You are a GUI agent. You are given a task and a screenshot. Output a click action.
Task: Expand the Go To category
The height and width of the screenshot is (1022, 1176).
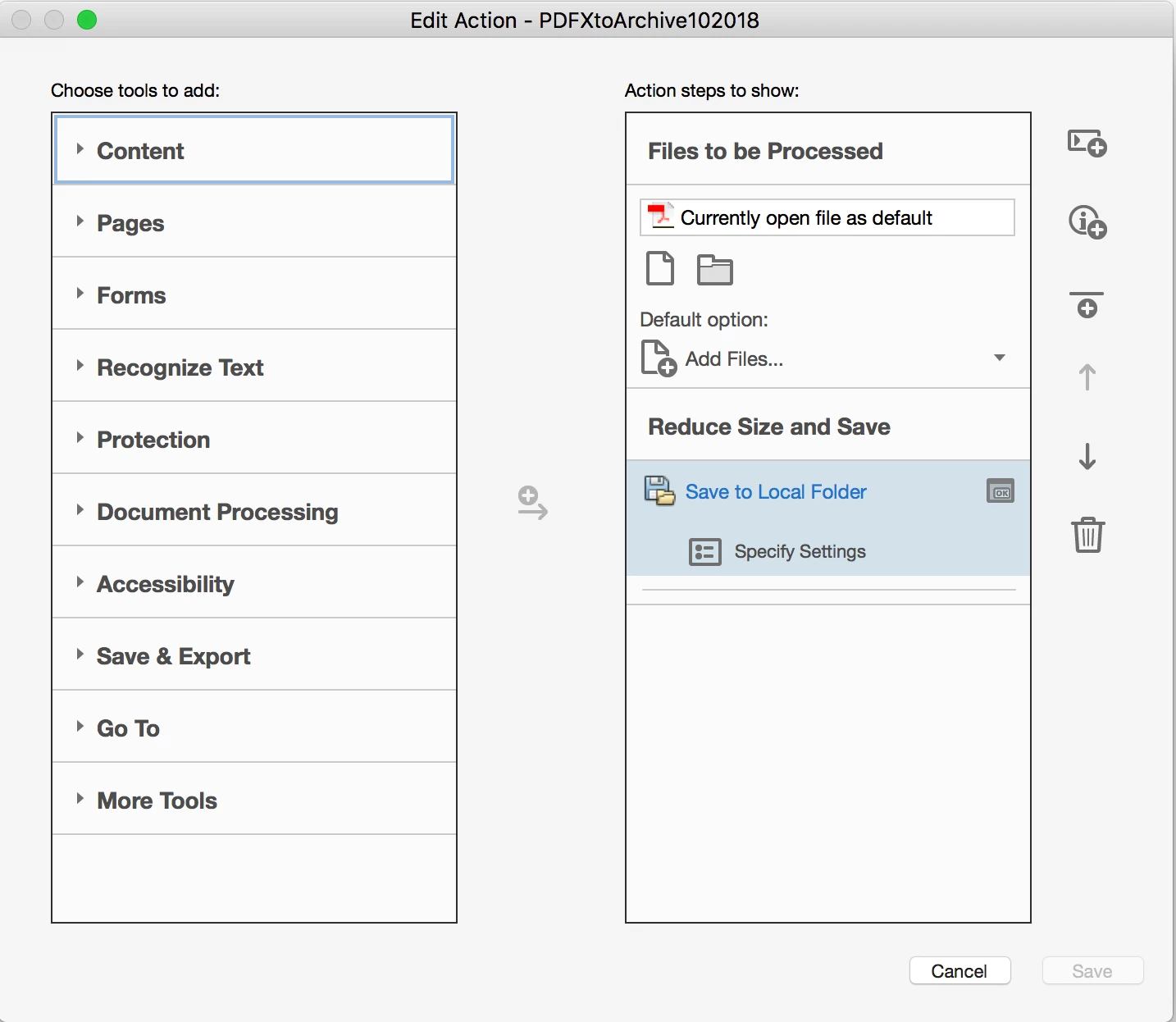[x=254, y=727]
